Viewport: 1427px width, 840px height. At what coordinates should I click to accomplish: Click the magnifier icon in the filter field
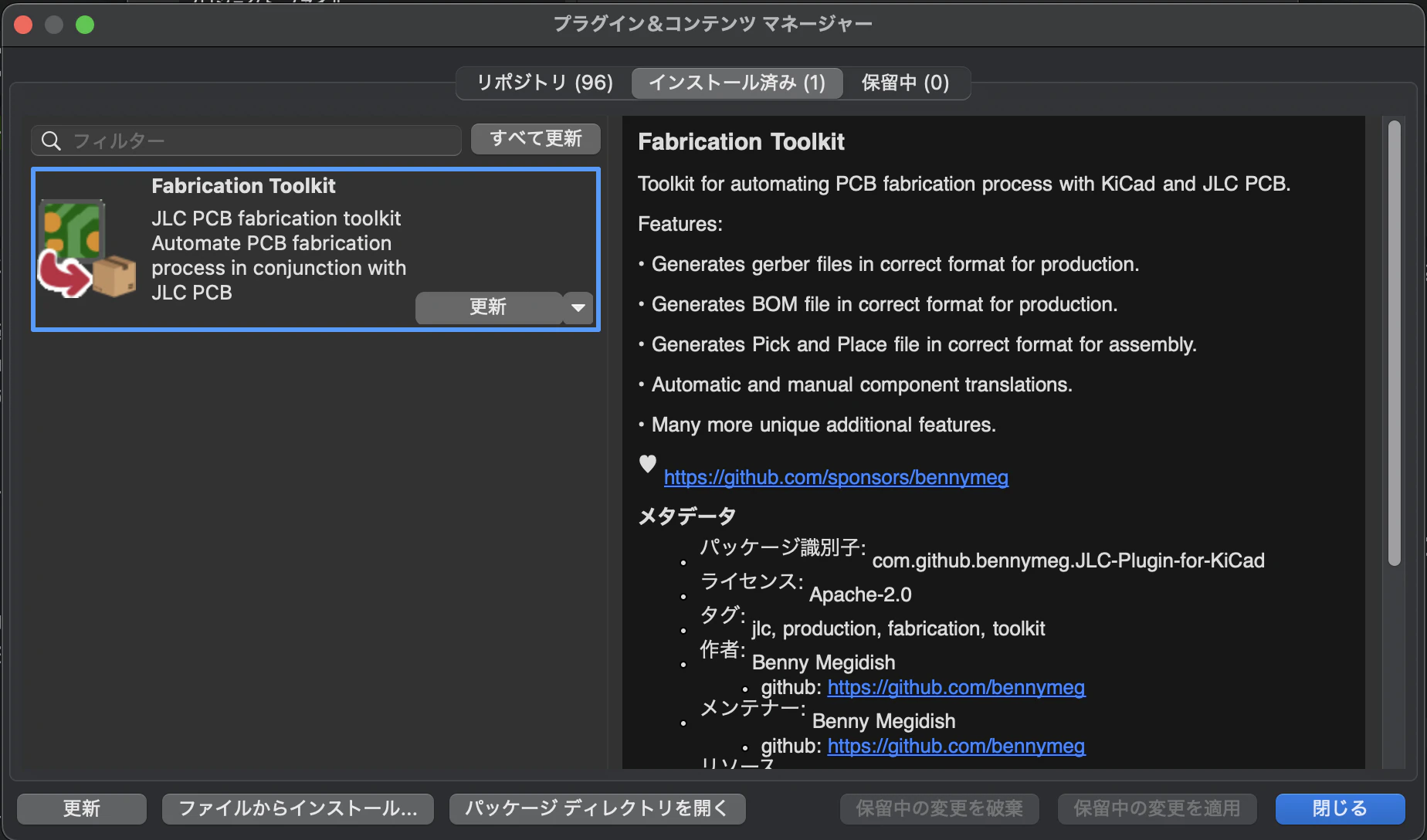coord(51,140)
